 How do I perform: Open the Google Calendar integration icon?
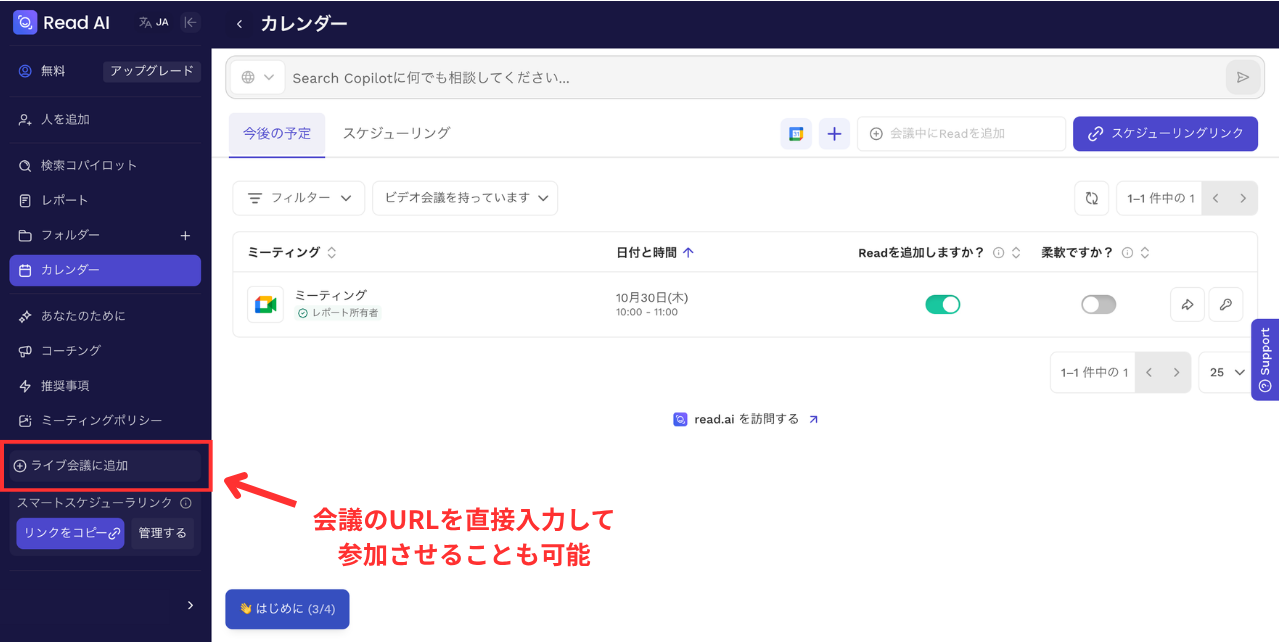[795, 133]
